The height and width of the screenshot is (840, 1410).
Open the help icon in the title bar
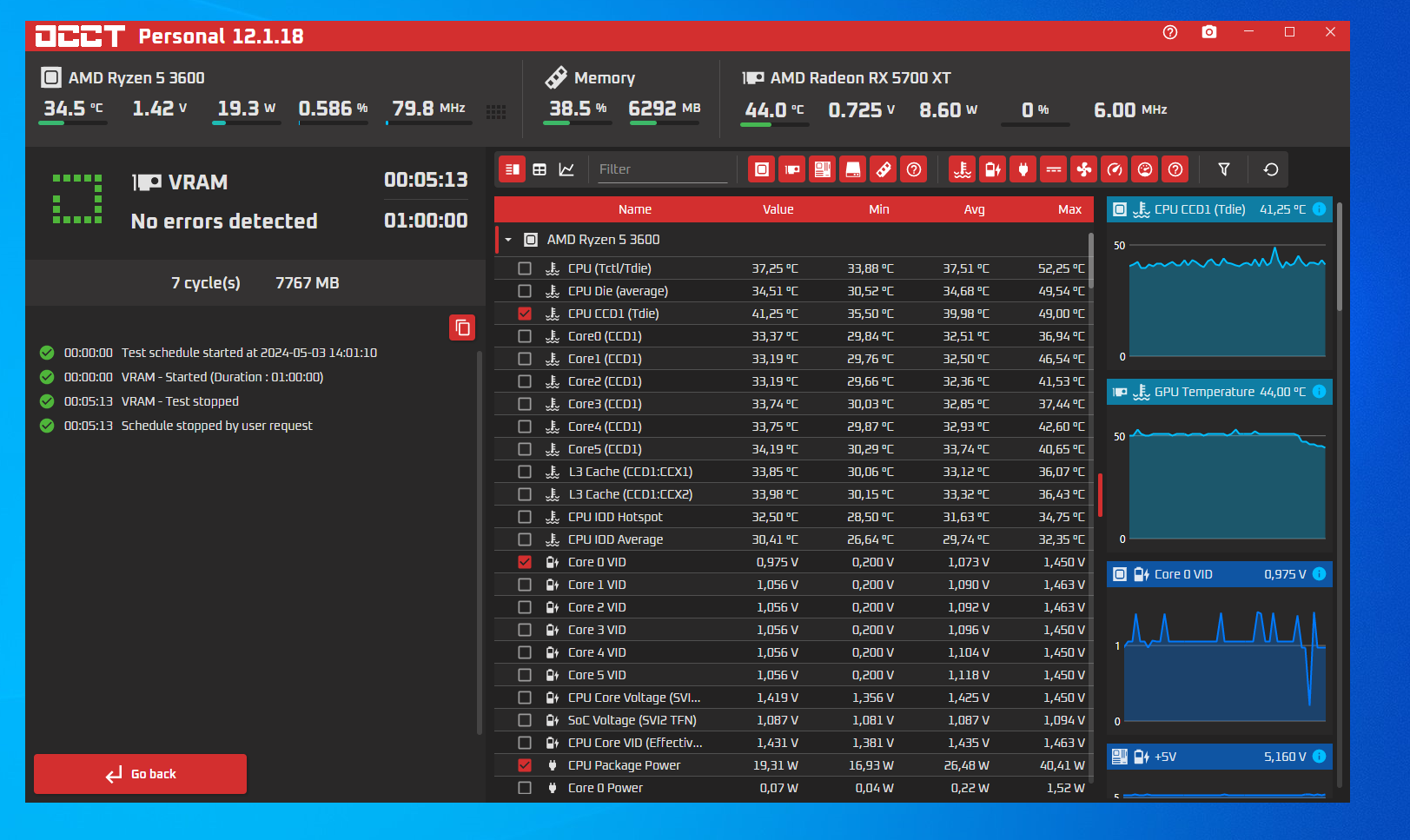pyautogui.click(x=1169, y=32)
